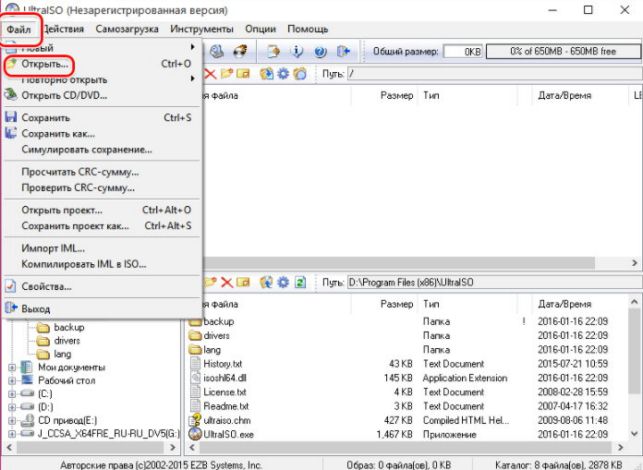The image size is (643, 470).
Task: Click the add files icon in upper image toolbar
Action: pyautogui.click(x=267, y=74)
